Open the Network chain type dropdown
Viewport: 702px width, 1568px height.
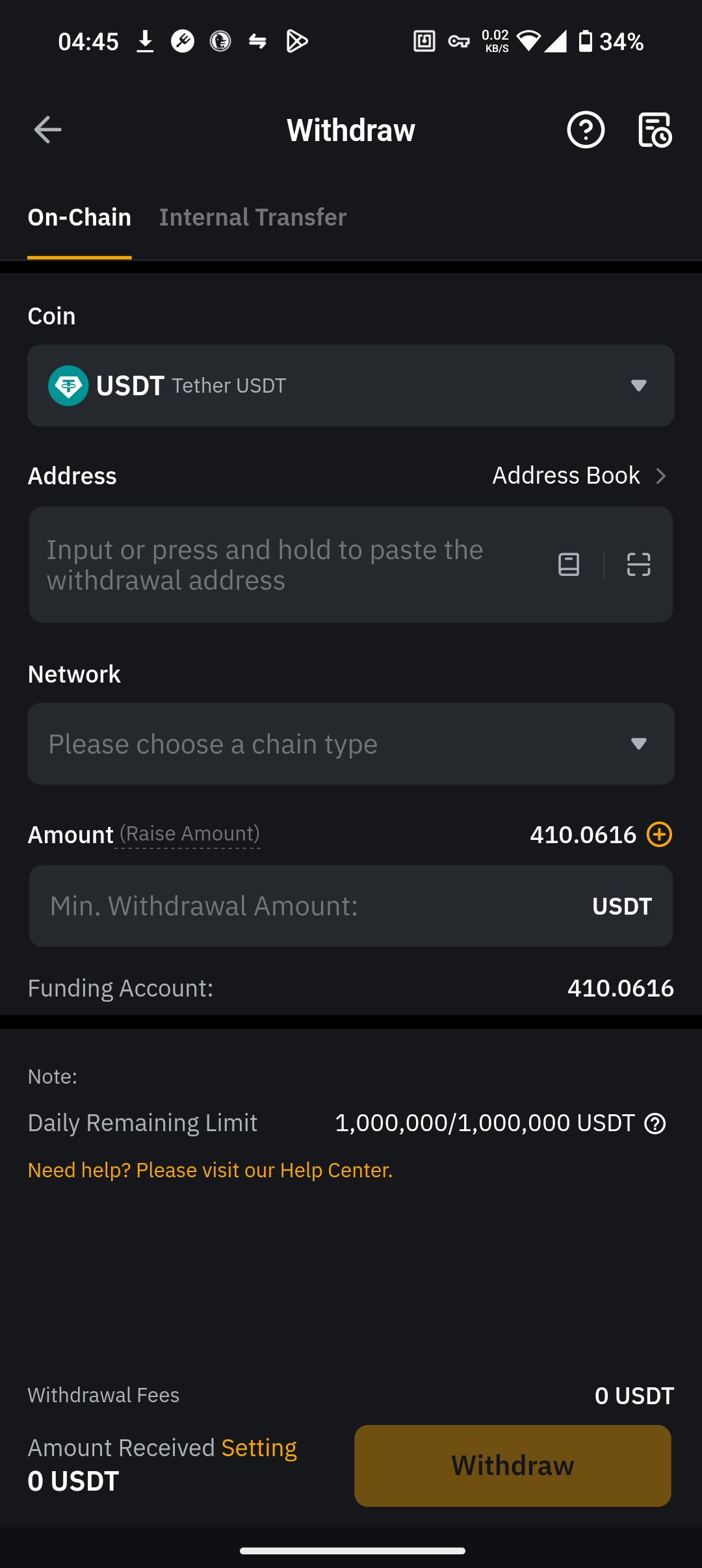click(351, 744)
